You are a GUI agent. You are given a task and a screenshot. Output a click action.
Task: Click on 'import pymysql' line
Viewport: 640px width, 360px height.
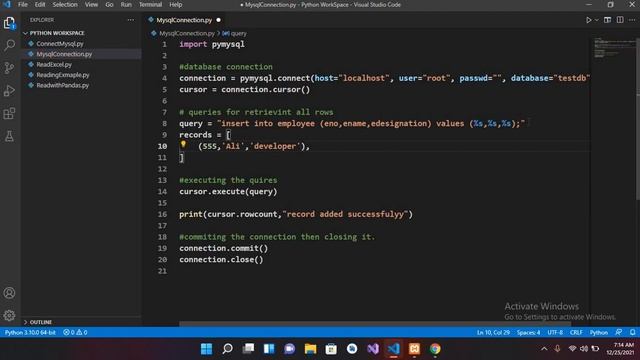[x=212, y=44]
